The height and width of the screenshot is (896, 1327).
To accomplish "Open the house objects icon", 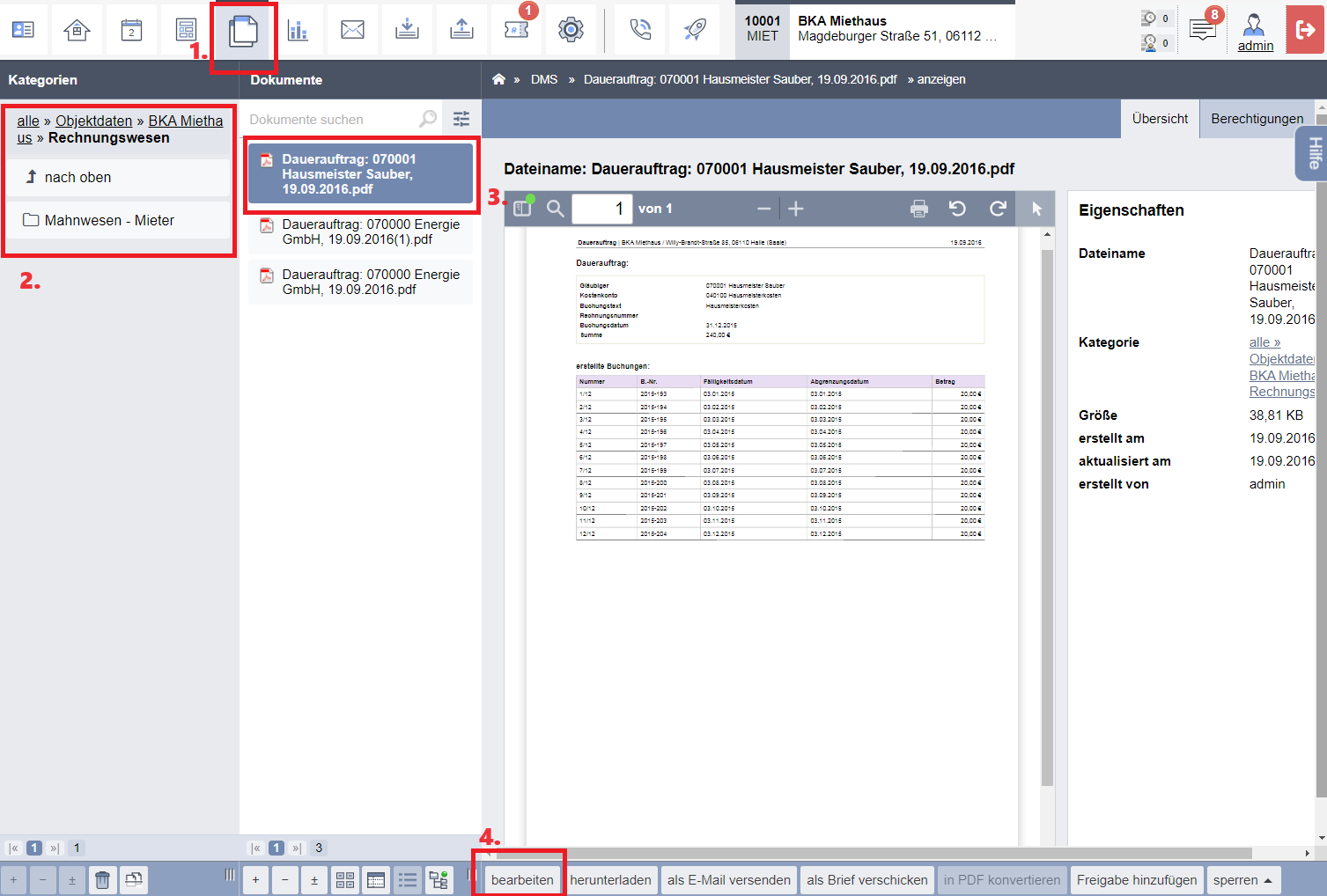I will coord(77,30).
